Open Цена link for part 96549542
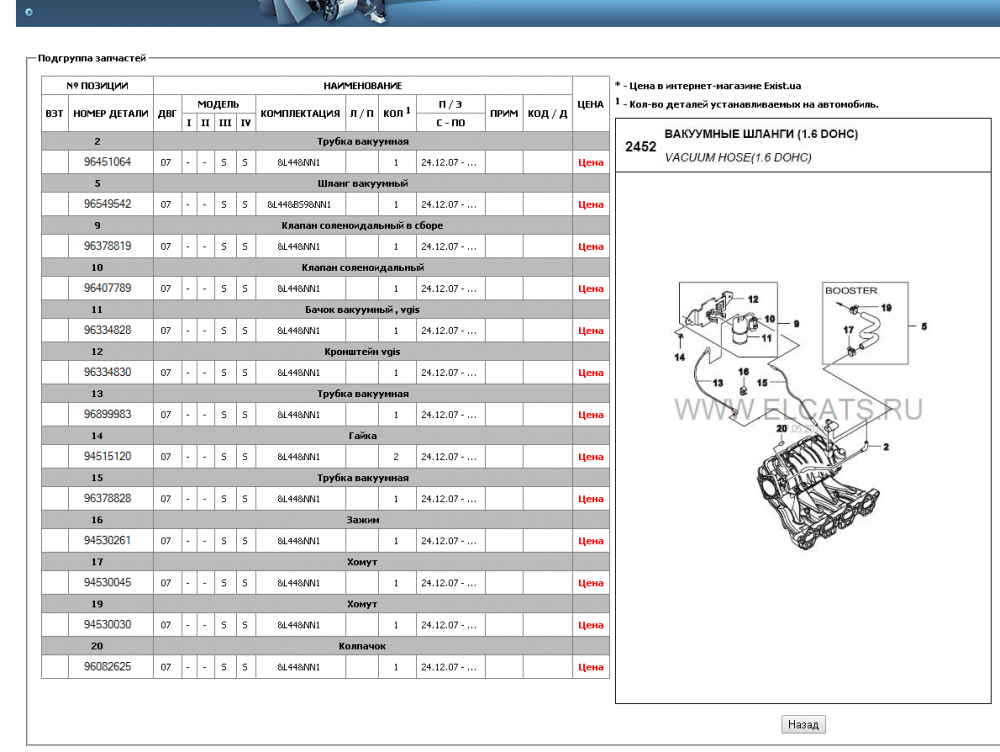The width and height of the screenshot is (1000, 752). point(591,205)
